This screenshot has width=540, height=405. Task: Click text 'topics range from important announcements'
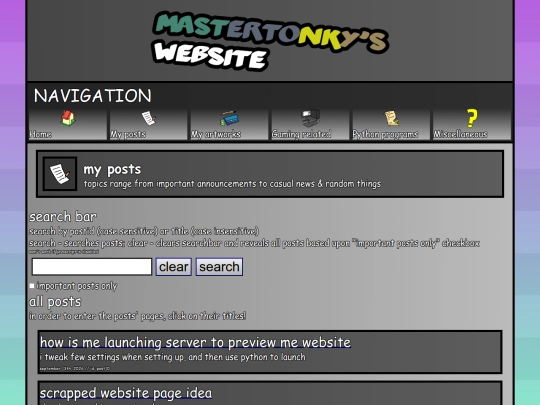[170, 184]
